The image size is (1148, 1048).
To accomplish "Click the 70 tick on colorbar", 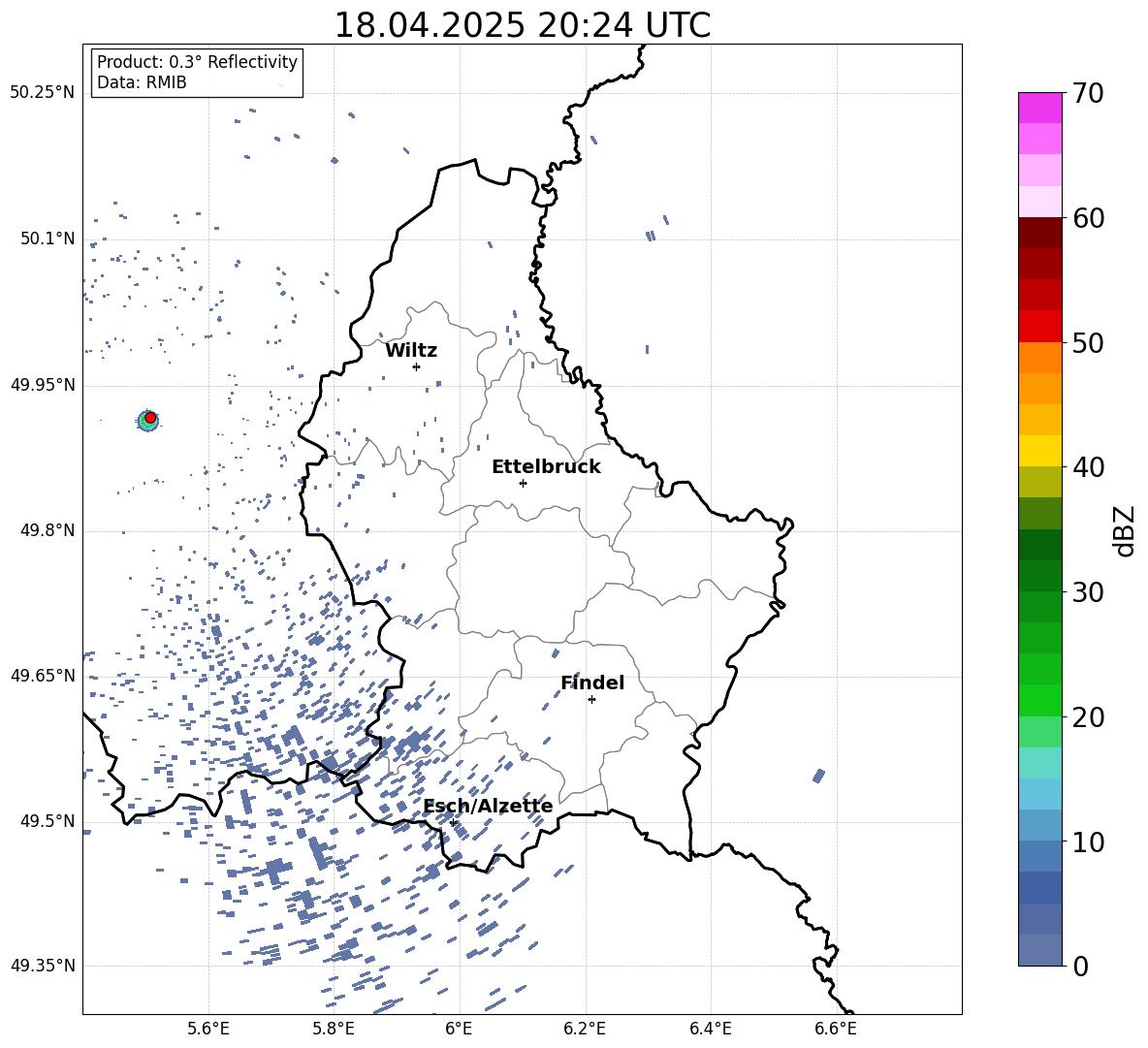I will (1087, 94).
